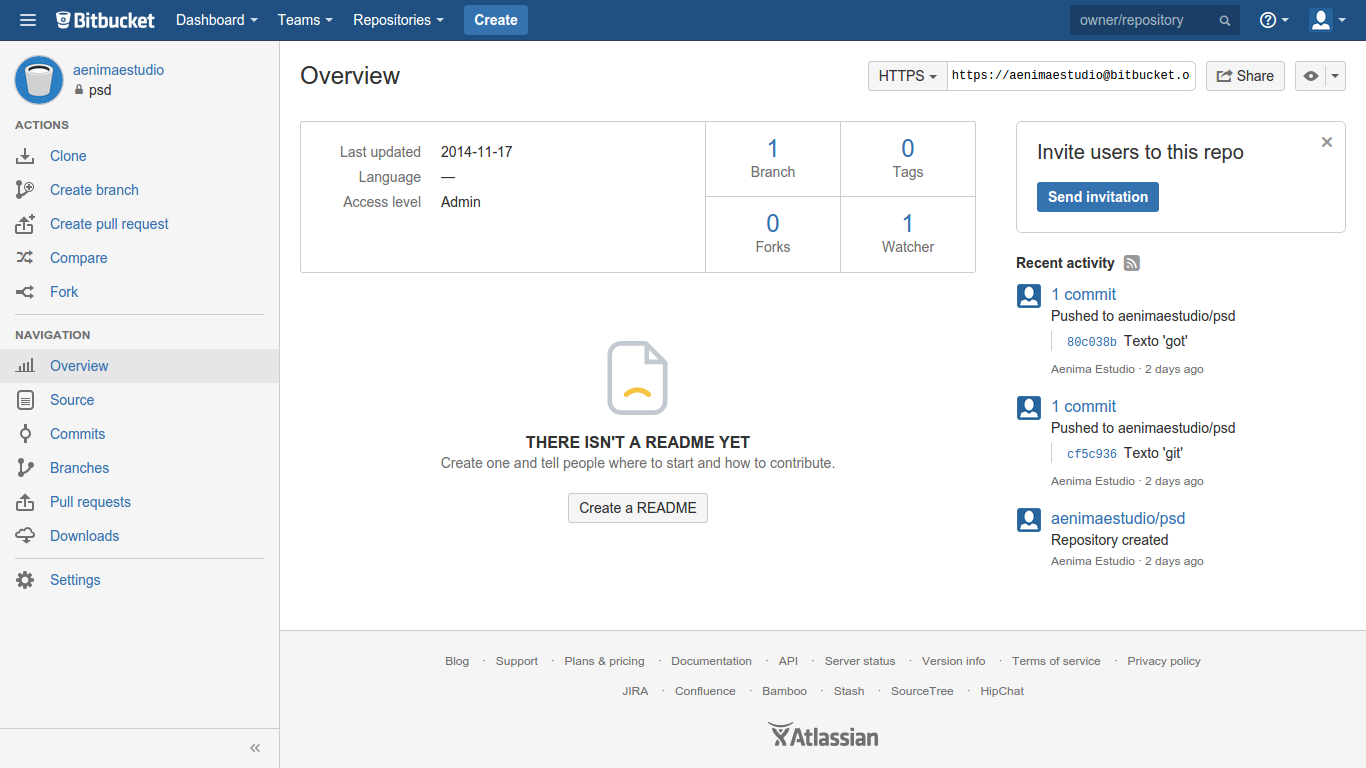Open the HTTPS protocol dropdown
This screenshot has height=768, width=1366.
coord(908,76)
